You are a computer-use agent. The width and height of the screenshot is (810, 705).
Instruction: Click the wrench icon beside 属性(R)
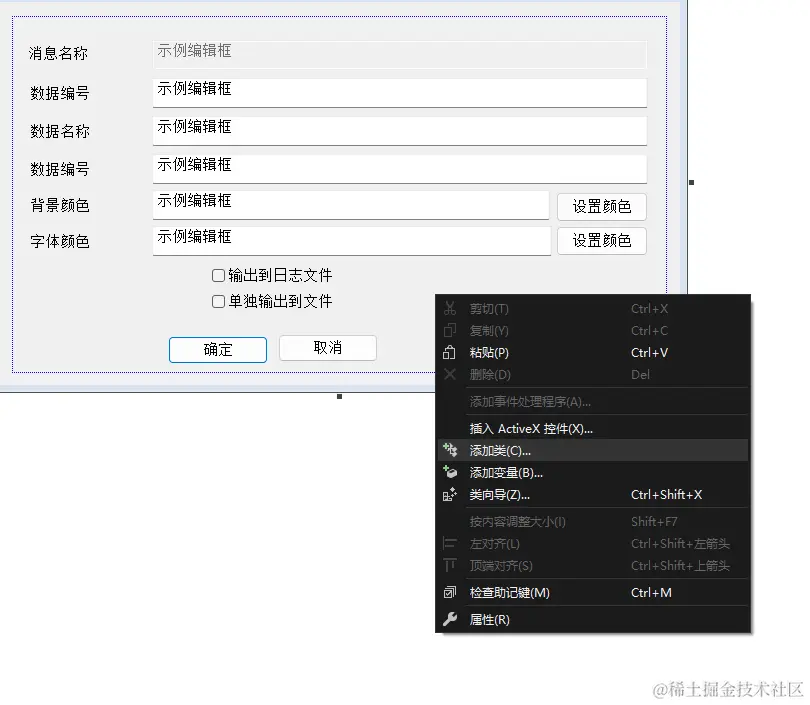[x=450, y=619]
